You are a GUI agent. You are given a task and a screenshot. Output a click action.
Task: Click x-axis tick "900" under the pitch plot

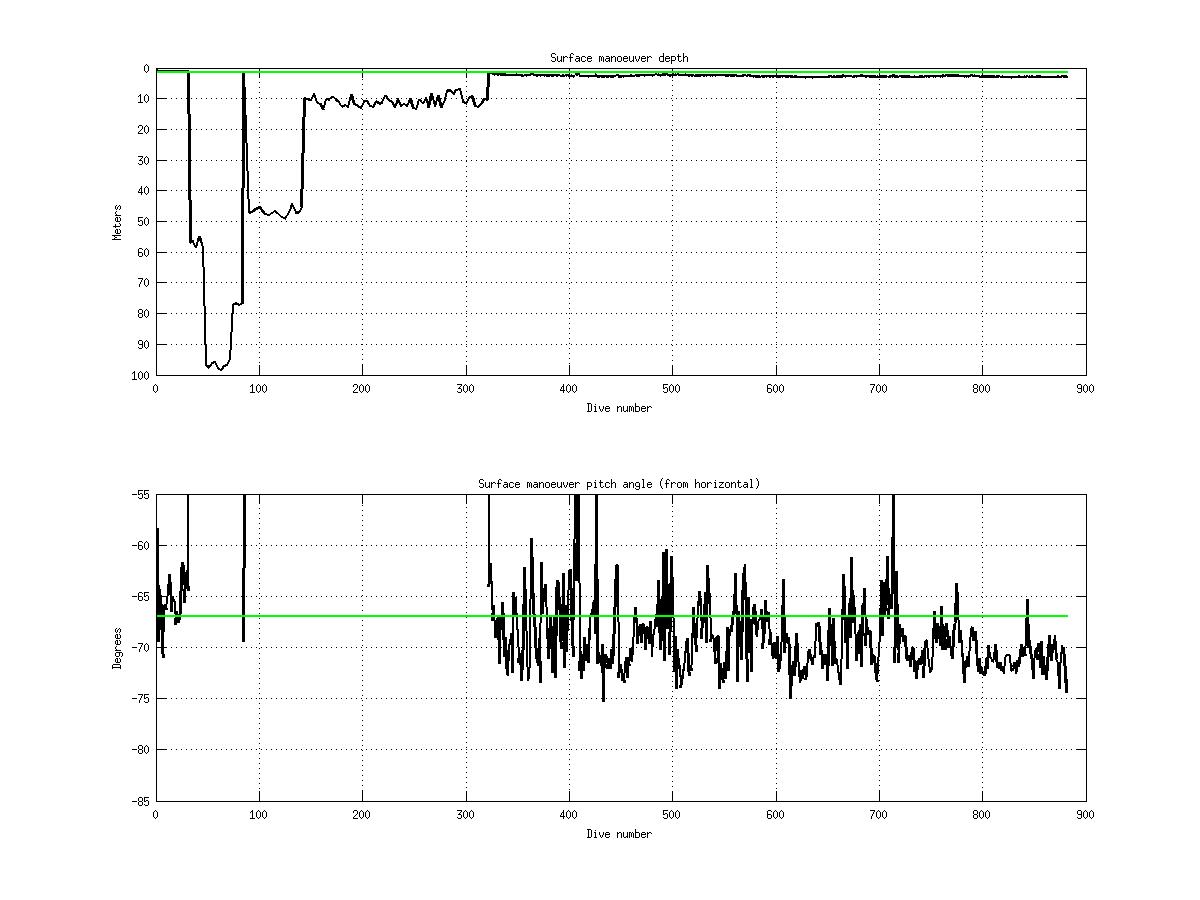[1085, 814]
